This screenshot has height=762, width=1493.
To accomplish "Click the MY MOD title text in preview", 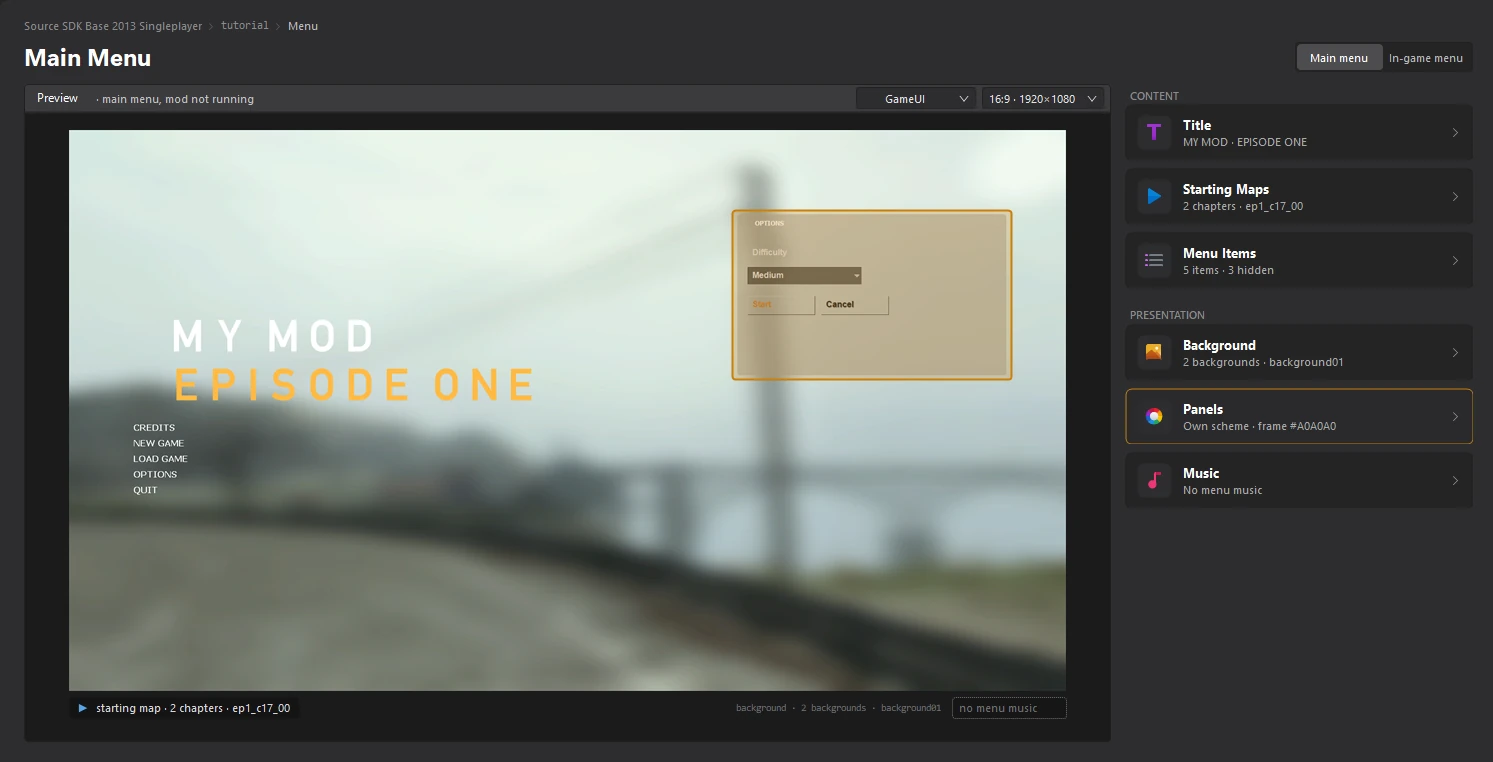I will click(x=274, y=337).
